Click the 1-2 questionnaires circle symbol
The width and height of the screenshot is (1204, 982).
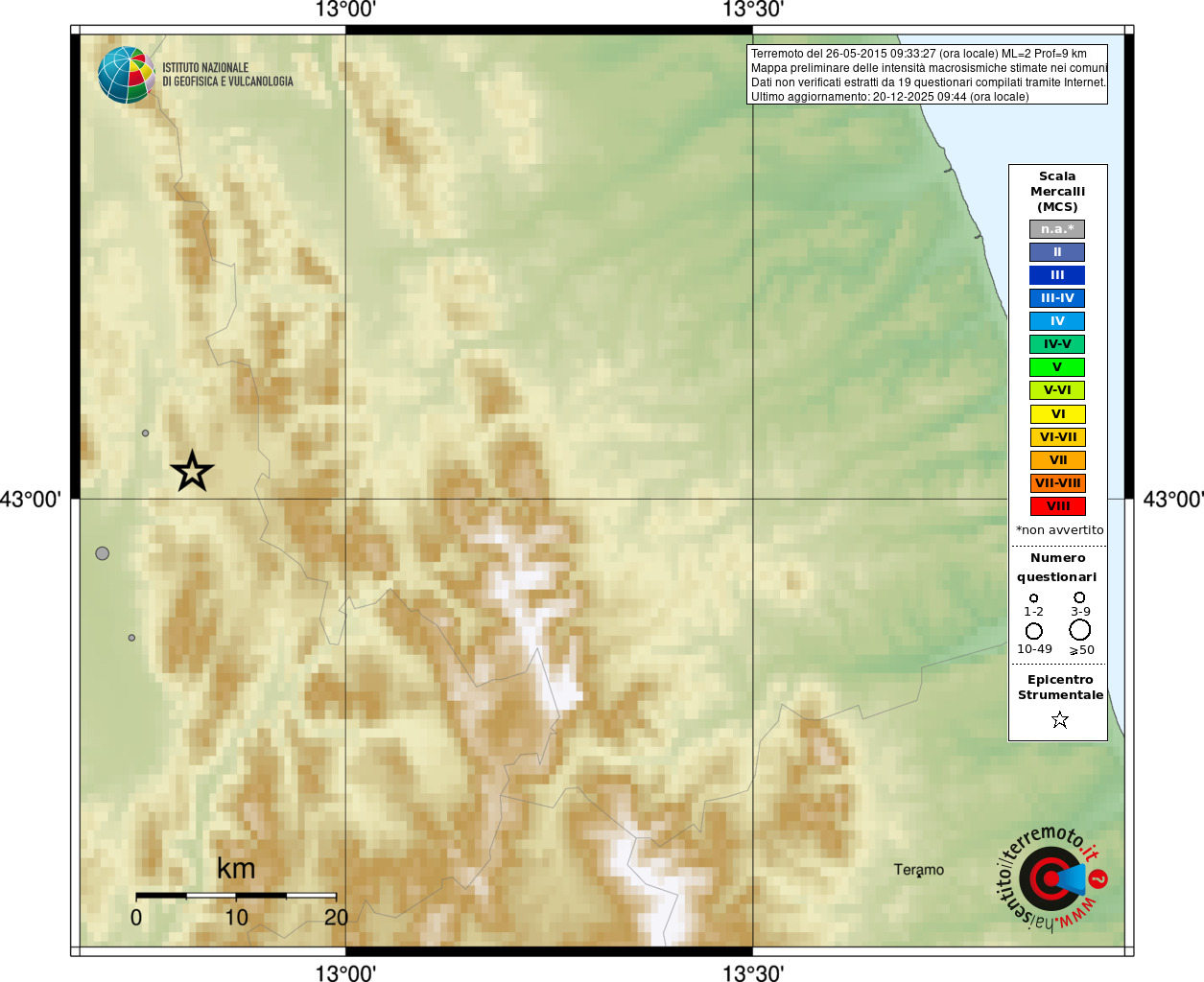tap(1033, 598)
